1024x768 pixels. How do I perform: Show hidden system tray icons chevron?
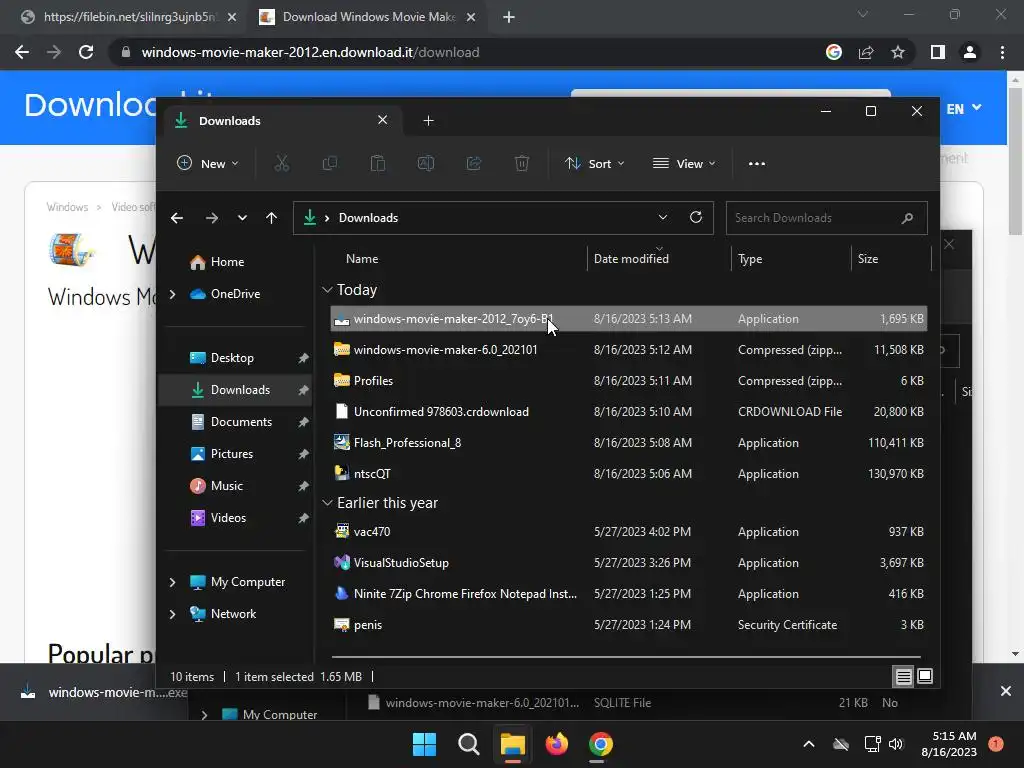(x=808, y=744)
